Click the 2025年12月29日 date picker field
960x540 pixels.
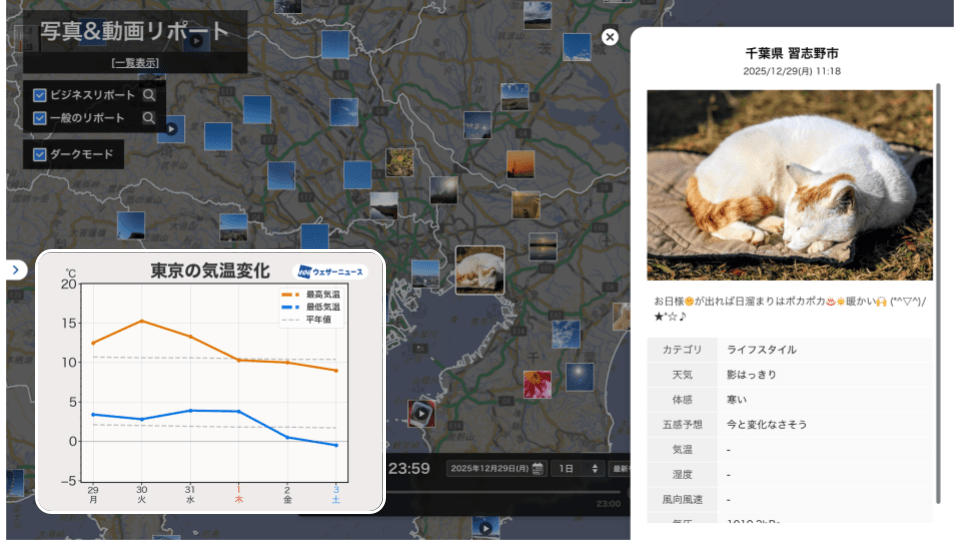(490, 468)
